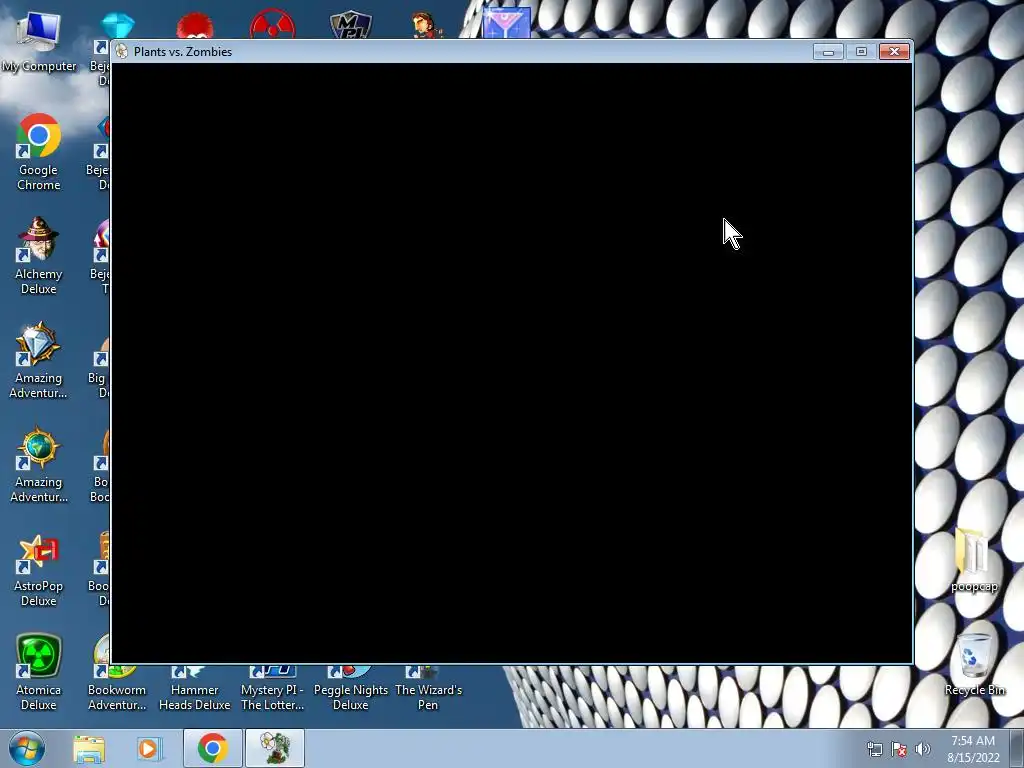
Task: Open the volume speaker tray icon
Action: [x=923, y=749]
